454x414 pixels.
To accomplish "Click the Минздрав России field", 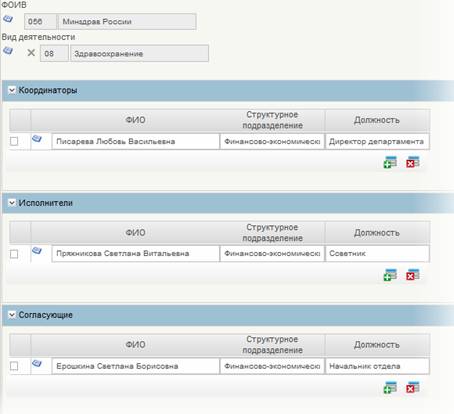I will tap(127, 22).
